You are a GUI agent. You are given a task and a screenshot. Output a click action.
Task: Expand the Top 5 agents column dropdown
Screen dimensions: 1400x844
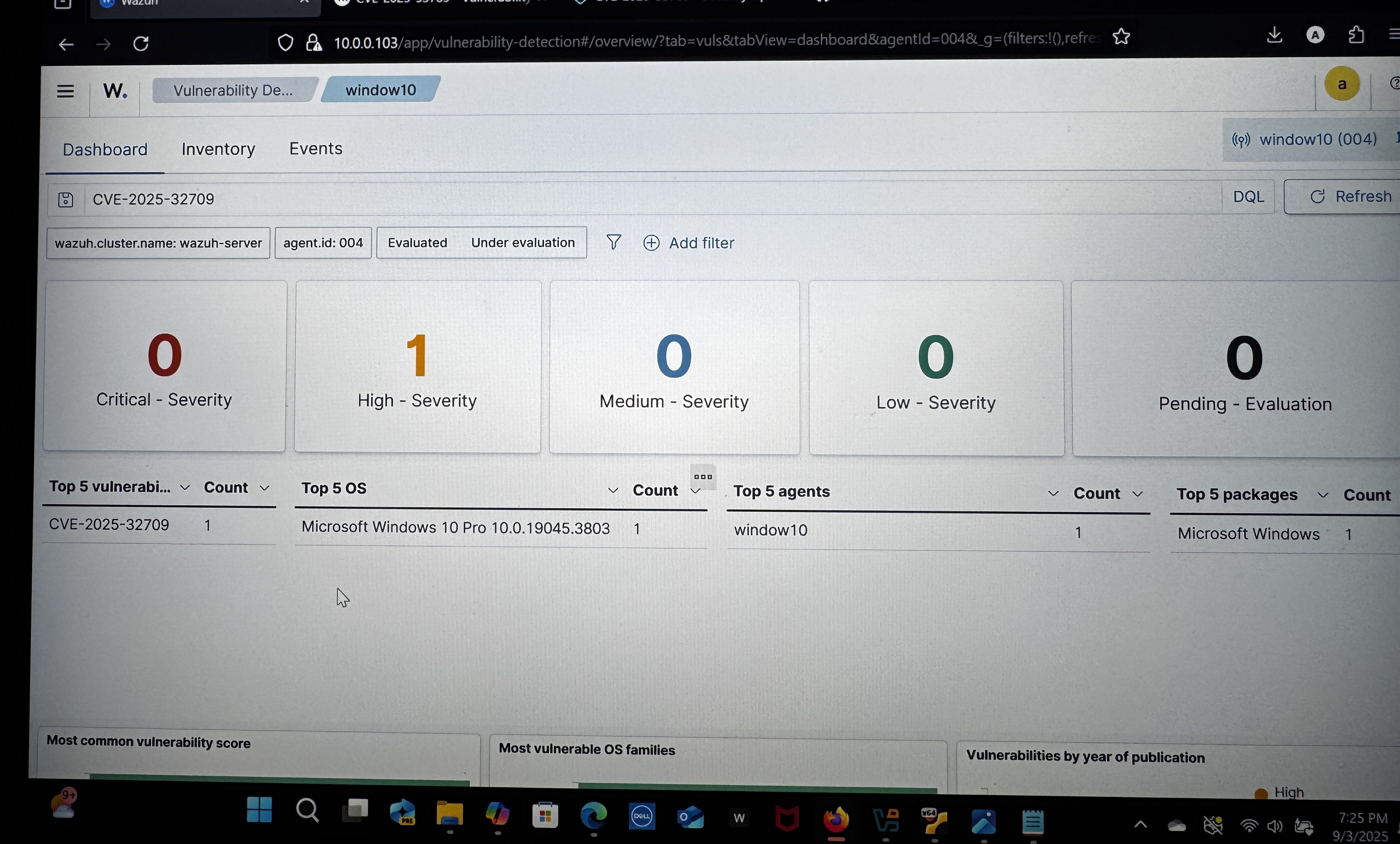point(1053,493)
